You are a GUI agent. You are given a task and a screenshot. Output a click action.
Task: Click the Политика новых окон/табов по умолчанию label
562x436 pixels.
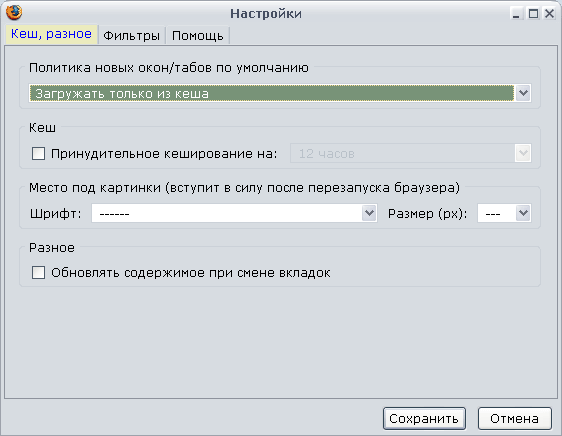tap(168, 67)
